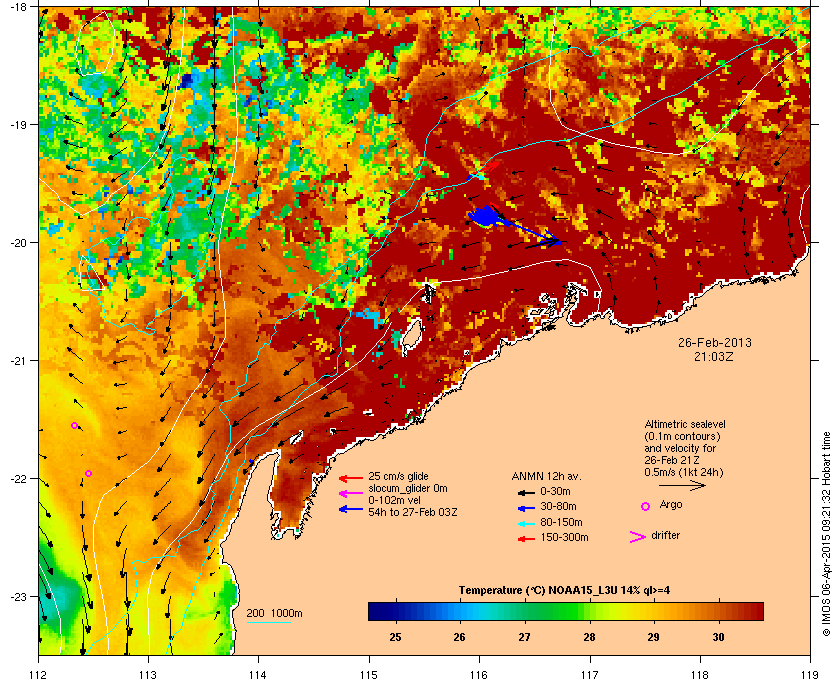This screenshot has width=840, height=680.
Task: Click the 'slocum_glider 0m' label
Action: 408,489
